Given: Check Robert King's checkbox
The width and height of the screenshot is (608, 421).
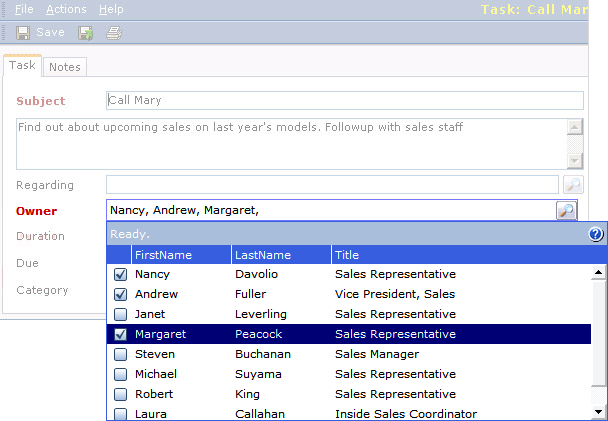Looking at the screenshot, I should click(x=120, y=394).
